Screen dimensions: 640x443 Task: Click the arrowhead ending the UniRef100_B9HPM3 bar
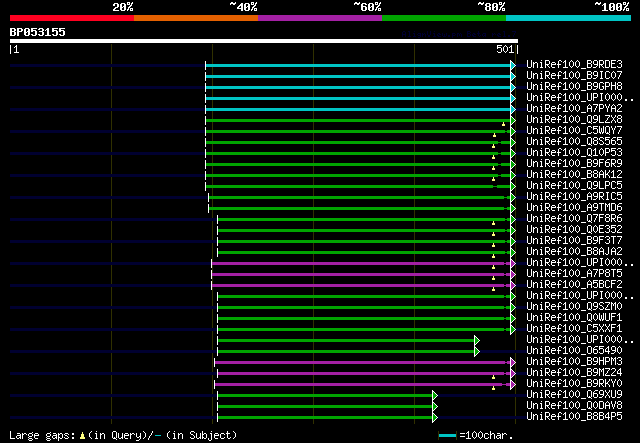pyautogui.click(x=513, y=362)
